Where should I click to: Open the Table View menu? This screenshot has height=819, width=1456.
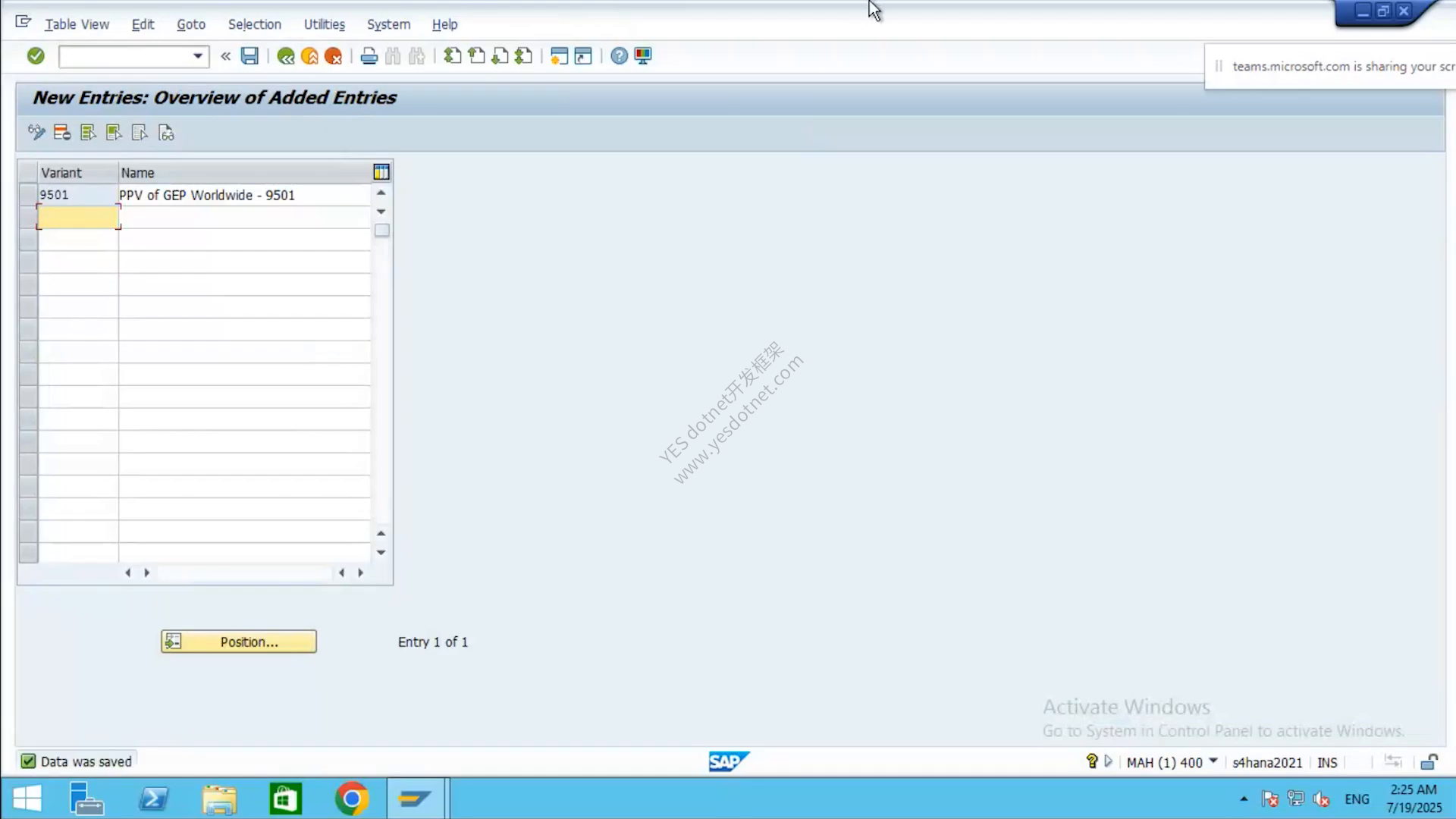[77, 24]
